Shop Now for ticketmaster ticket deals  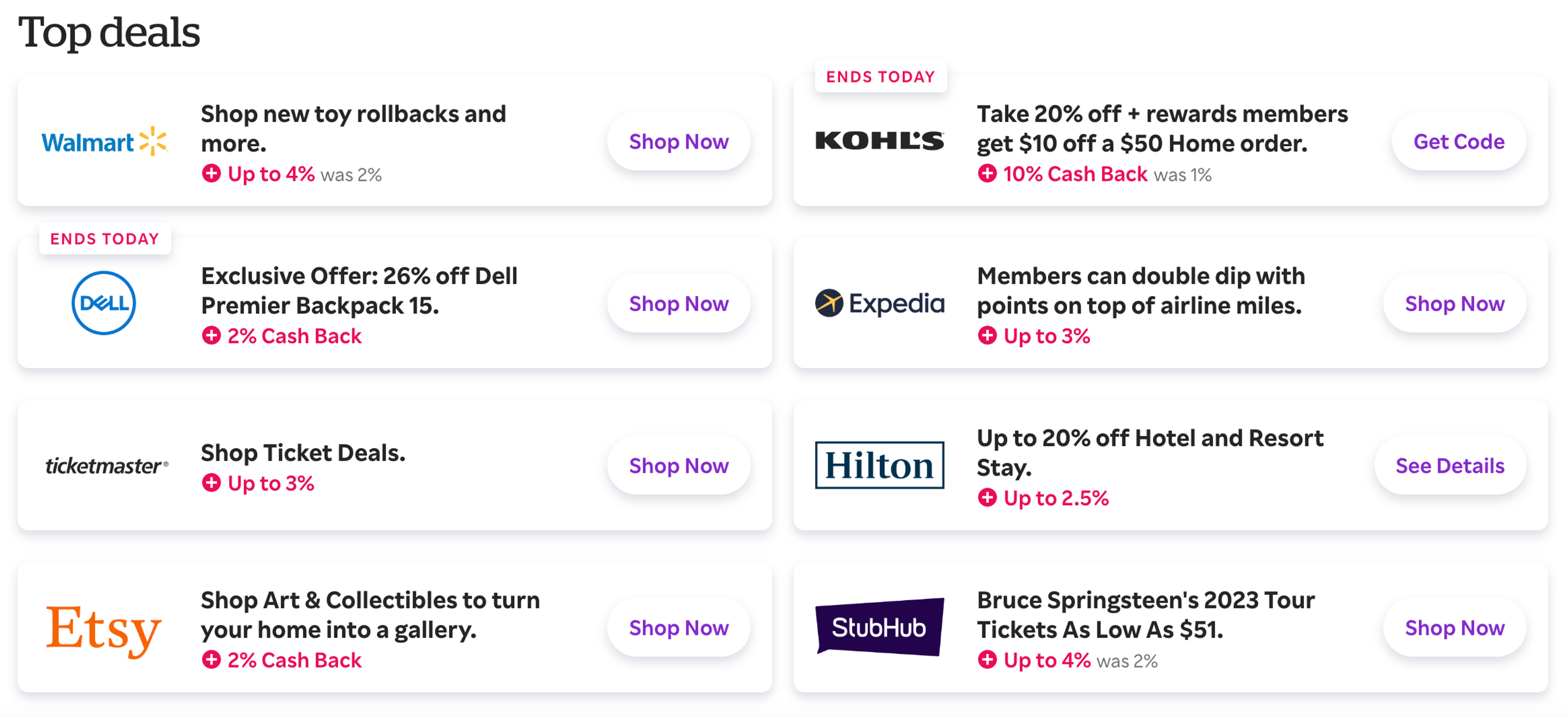(x=679, y=465)
